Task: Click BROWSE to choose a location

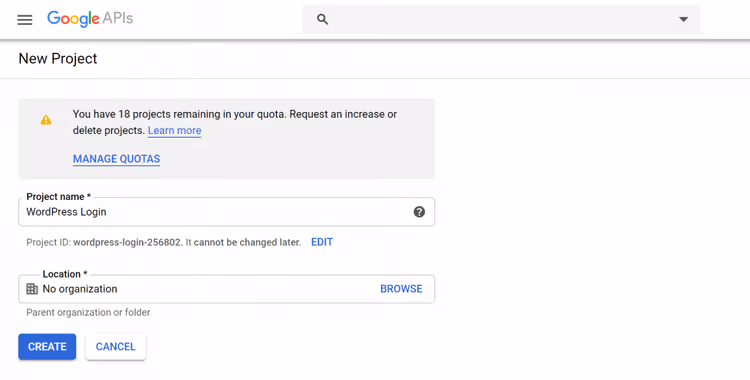Action: tap(401, 289)
